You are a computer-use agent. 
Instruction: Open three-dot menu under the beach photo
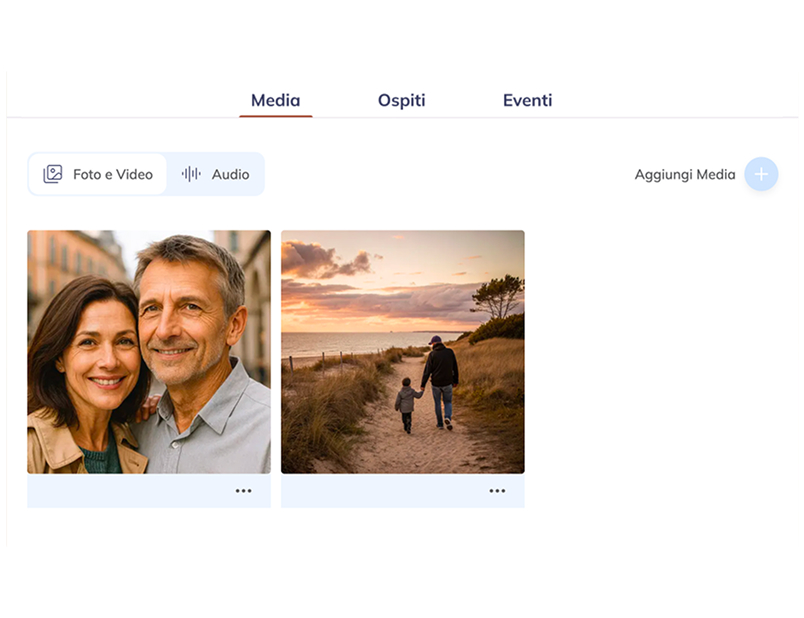tap(497, 491)
